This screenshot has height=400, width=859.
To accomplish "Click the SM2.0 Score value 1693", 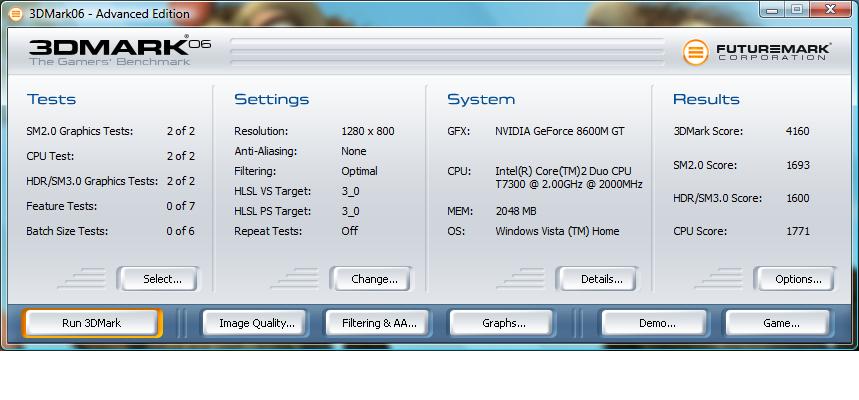I will coord(797,165).
